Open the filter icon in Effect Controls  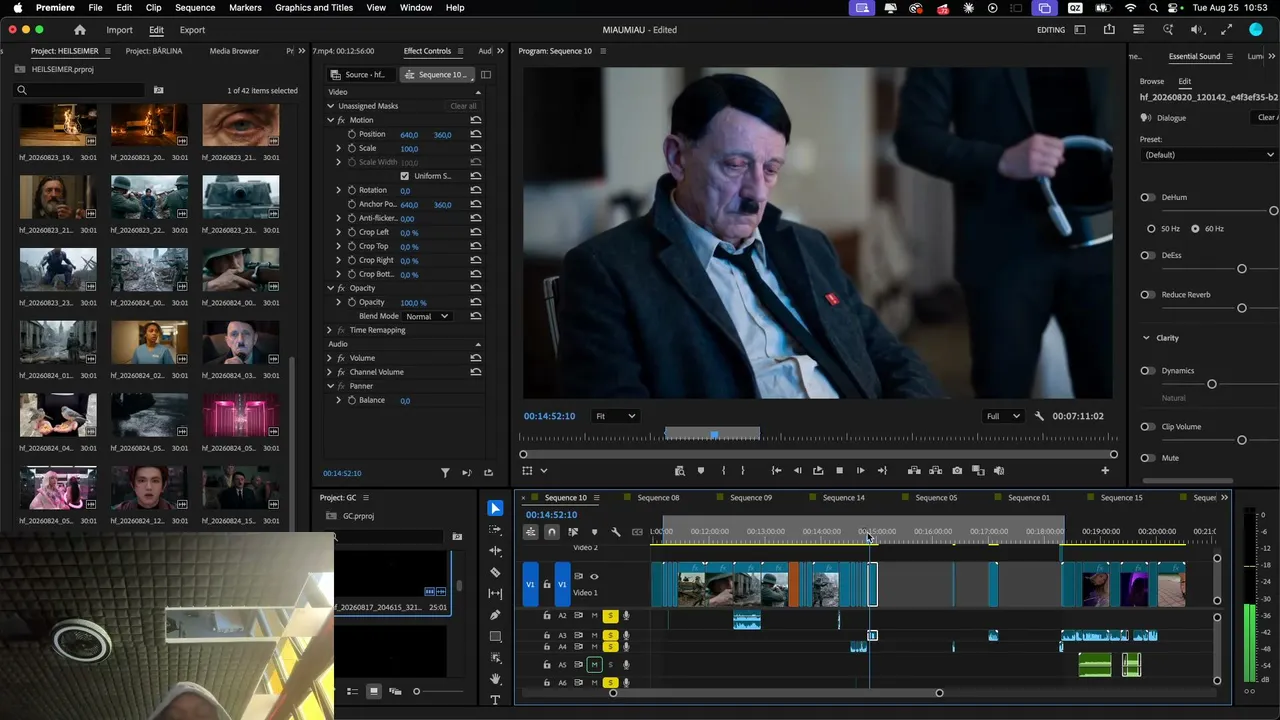tap(446, 473)
